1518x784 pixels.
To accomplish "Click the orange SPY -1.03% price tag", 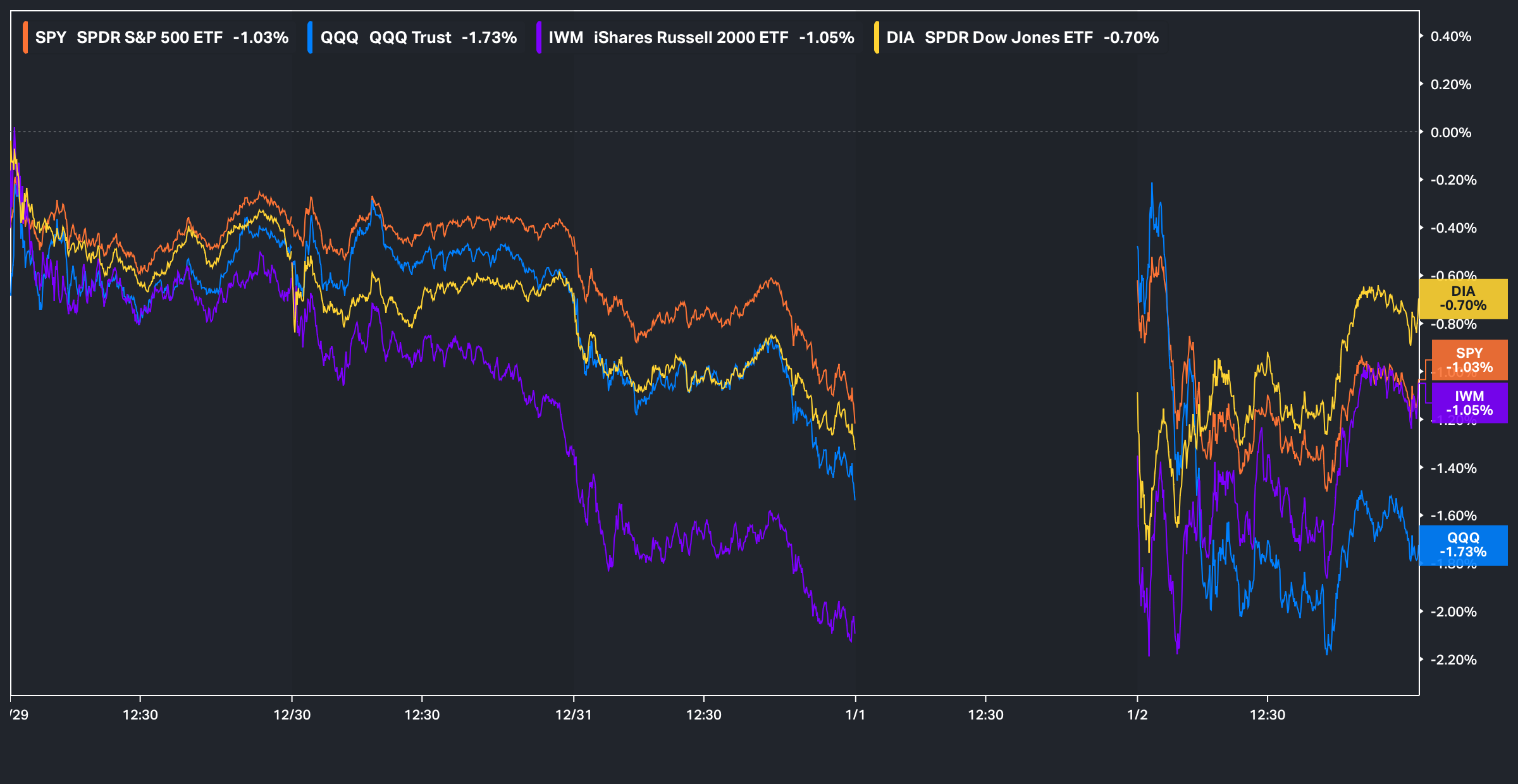I will (1469, 360).
